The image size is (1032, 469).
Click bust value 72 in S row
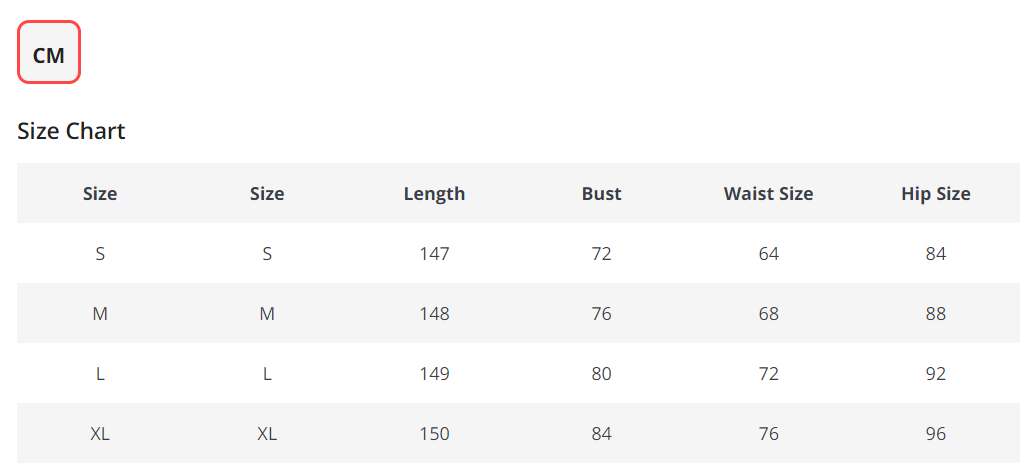602,253
